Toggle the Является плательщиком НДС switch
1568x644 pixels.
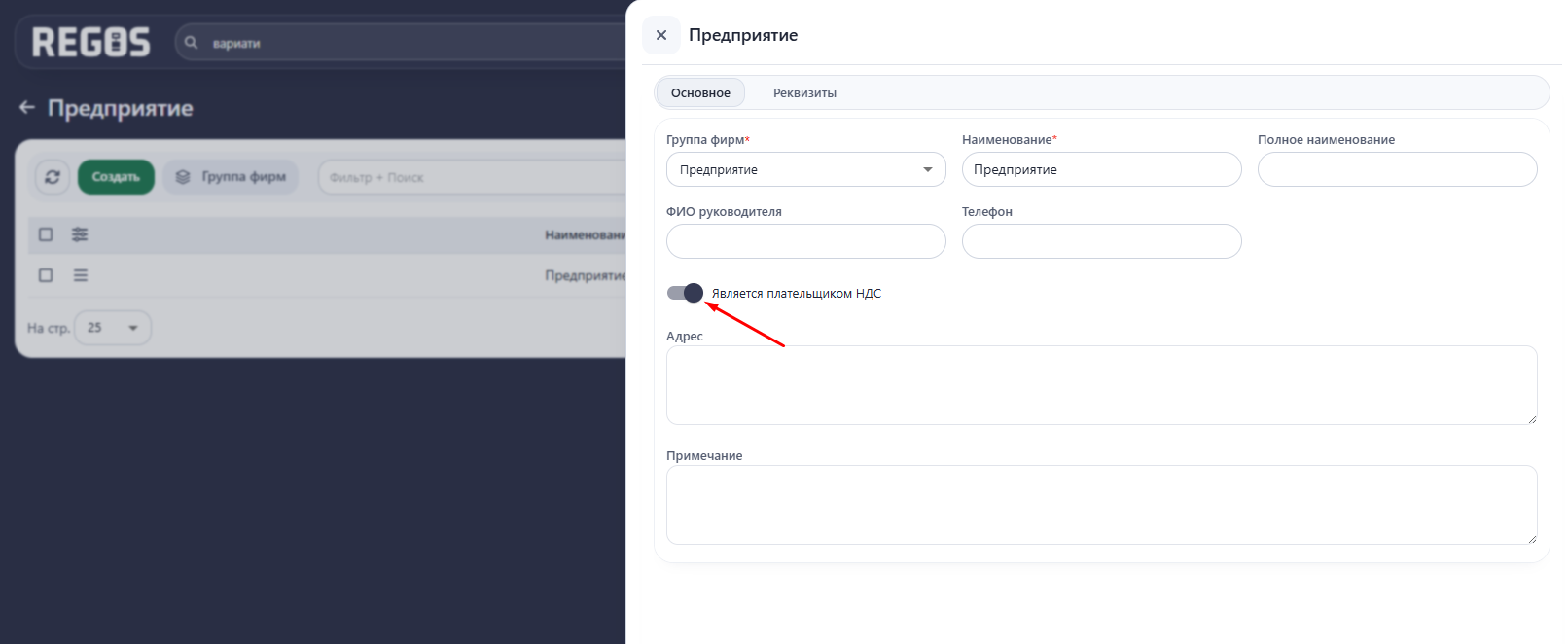(x=685, y=293)
